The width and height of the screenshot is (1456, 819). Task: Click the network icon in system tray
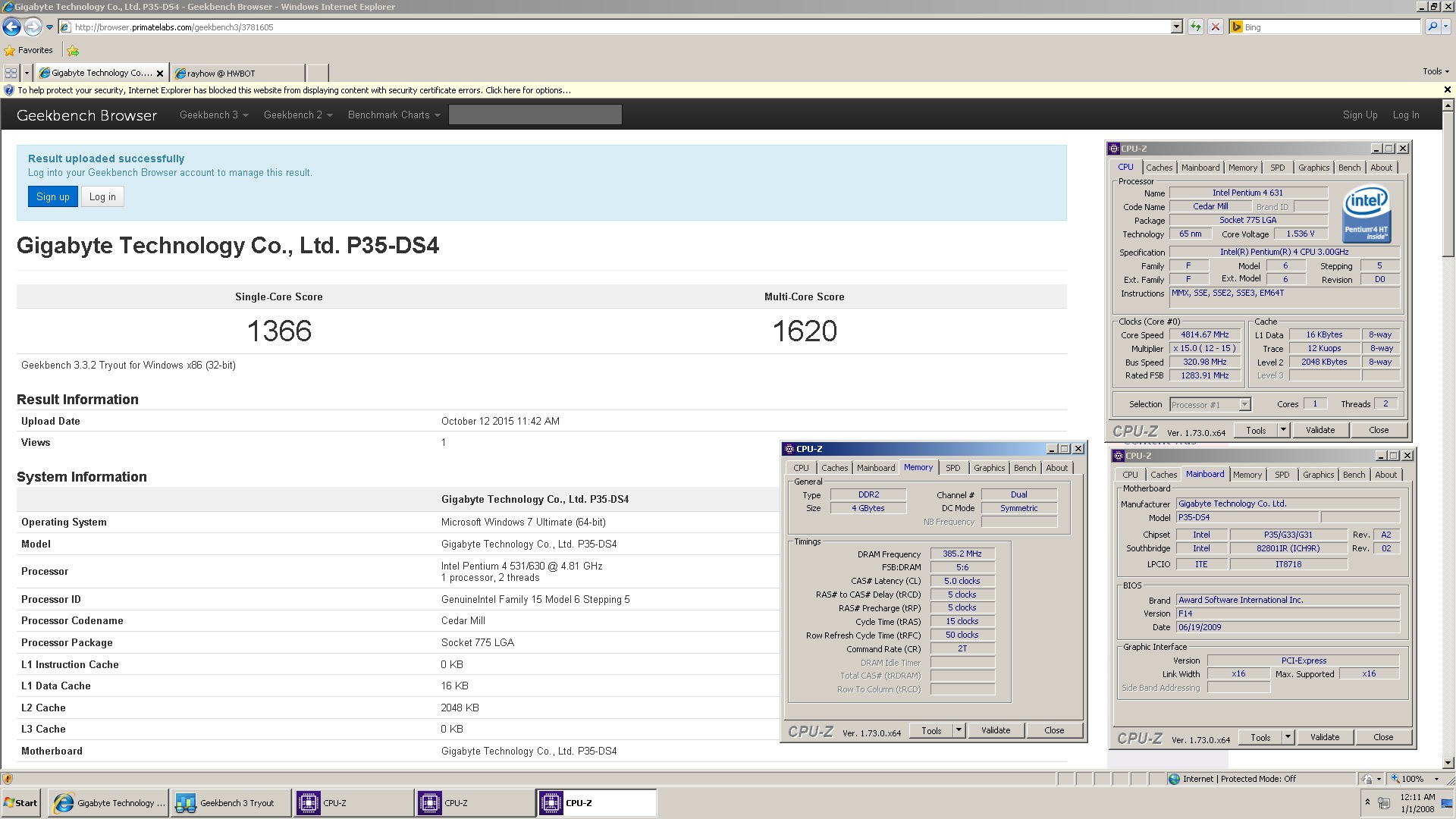1384,803
